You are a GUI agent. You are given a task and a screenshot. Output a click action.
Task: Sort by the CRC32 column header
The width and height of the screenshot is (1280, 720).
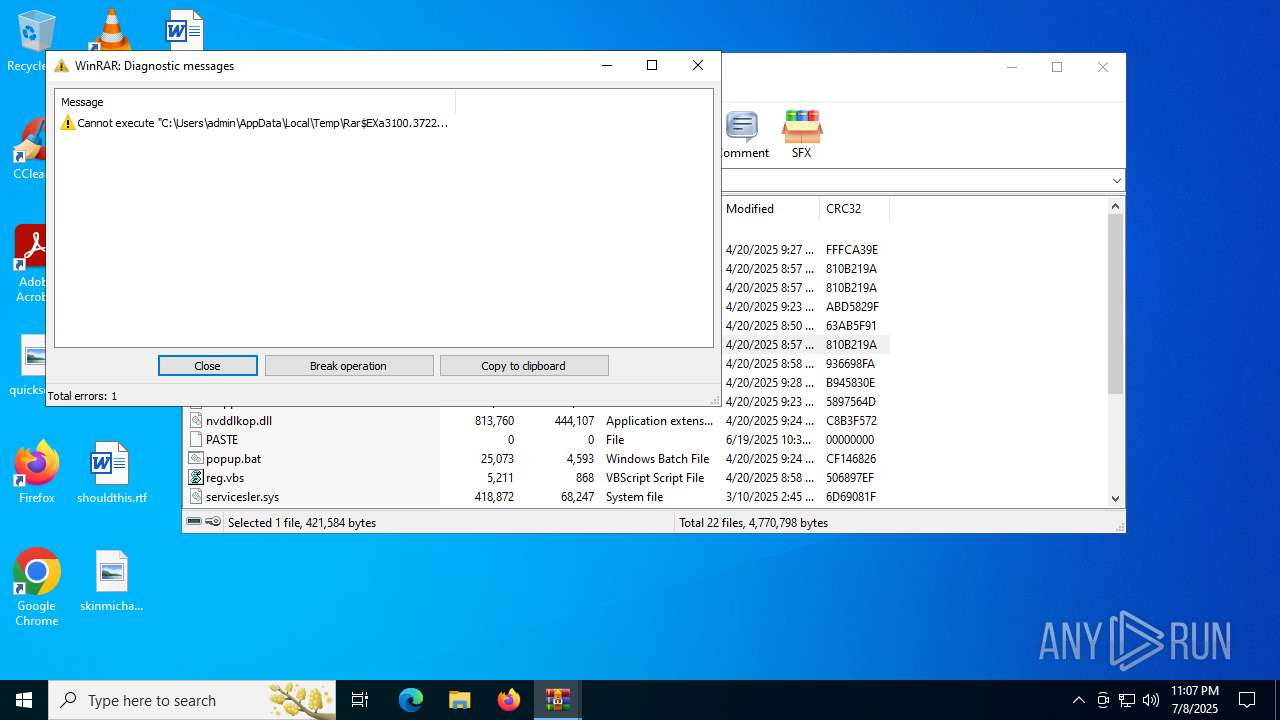pyautogui.click(x=853, y=209)
